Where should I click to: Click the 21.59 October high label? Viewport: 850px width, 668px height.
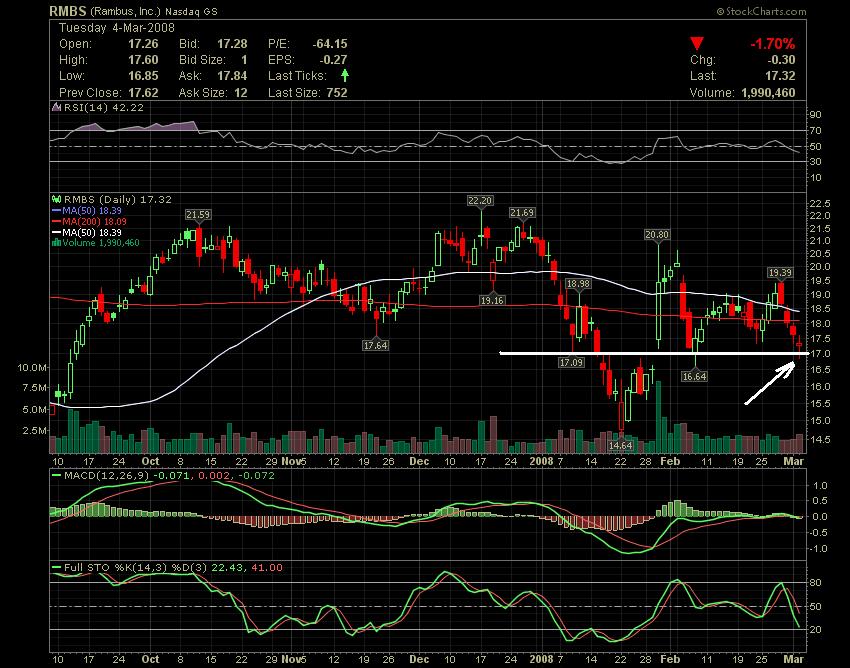tap(198, 215)
